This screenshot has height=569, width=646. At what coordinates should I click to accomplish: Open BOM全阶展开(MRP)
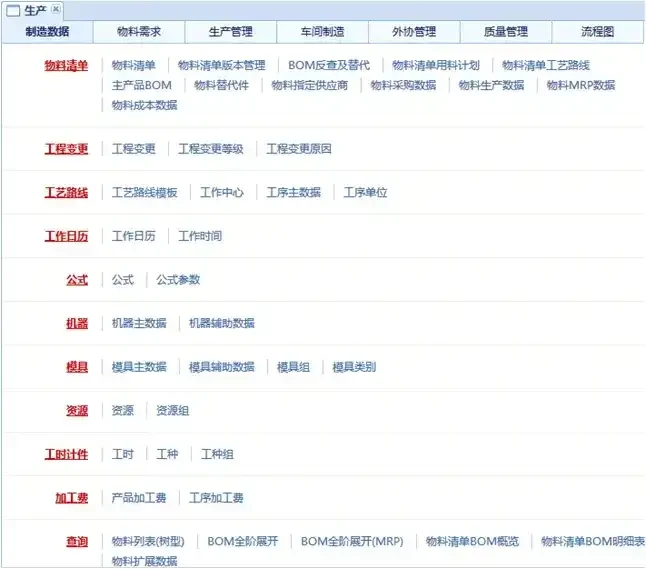pyautogui.click(x=352, y=541)
